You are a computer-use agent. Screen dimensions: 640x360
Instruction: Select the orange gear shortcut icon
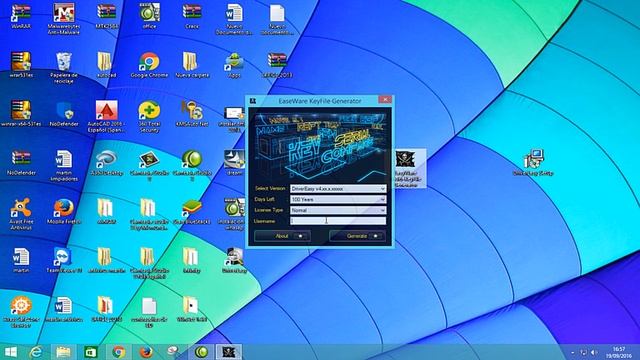[x=21, y=312]
